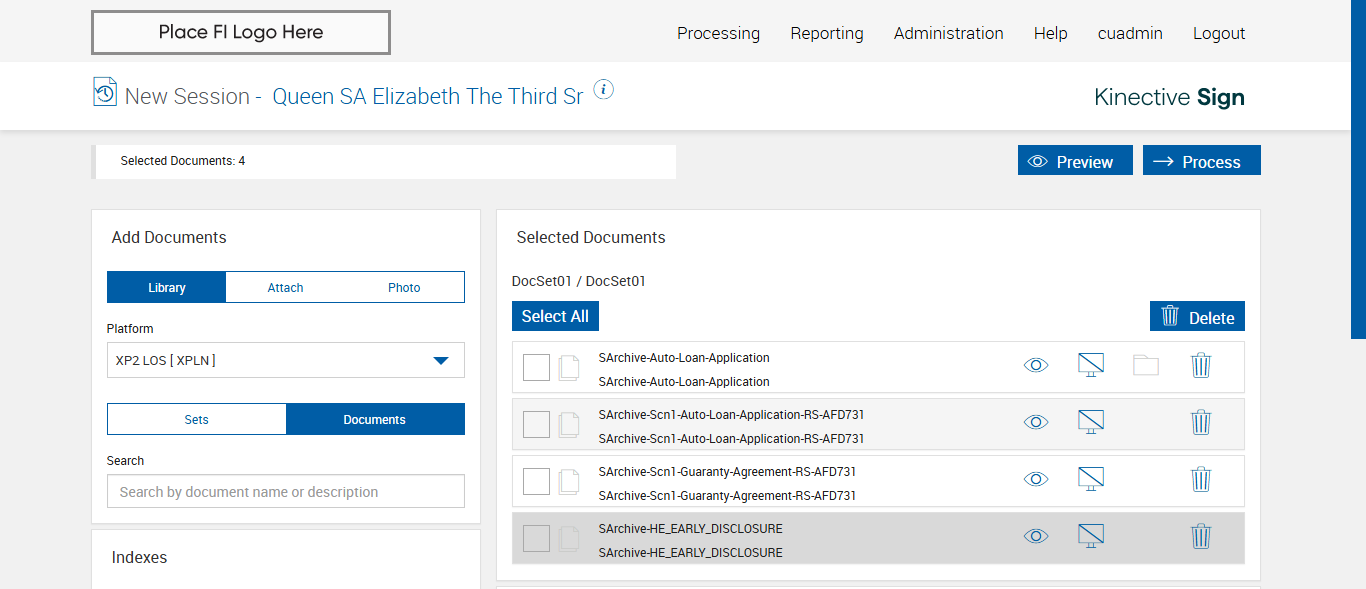This screenshot has height=589, width=1366.
Task: Open the Administration menu
Action: (948, 33)
